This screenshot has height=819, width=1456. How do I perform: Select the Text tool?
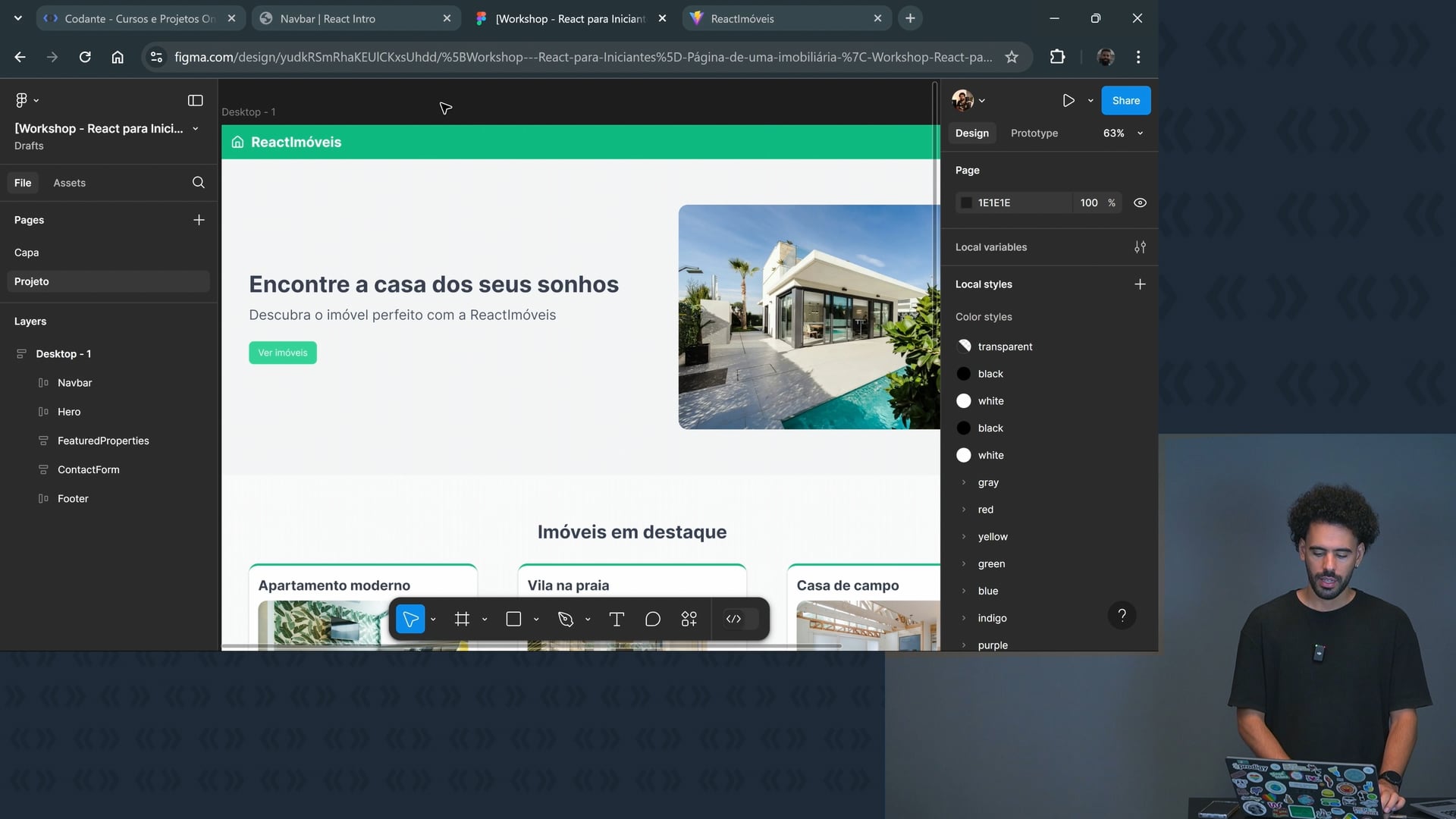click(x=617, y=620)
